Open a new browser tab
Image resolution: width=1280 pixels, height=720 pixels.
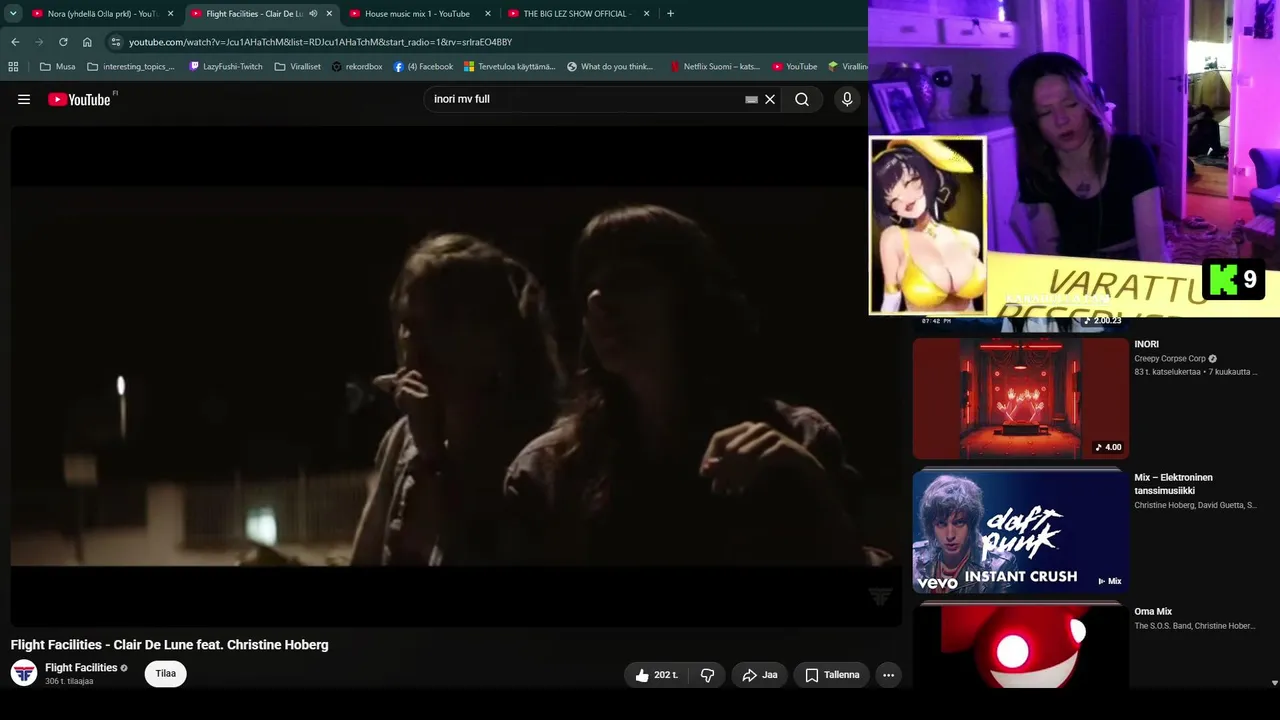(x=670, y=14)
